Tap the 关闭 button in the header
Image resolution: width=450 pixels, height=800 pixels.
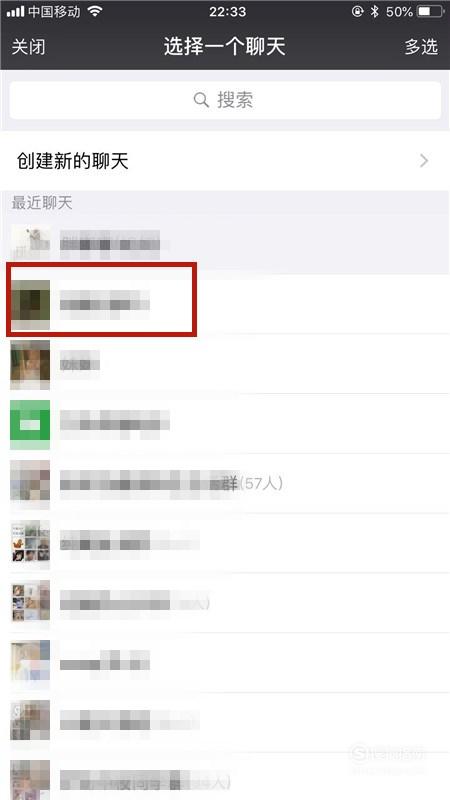pos(29,47)
